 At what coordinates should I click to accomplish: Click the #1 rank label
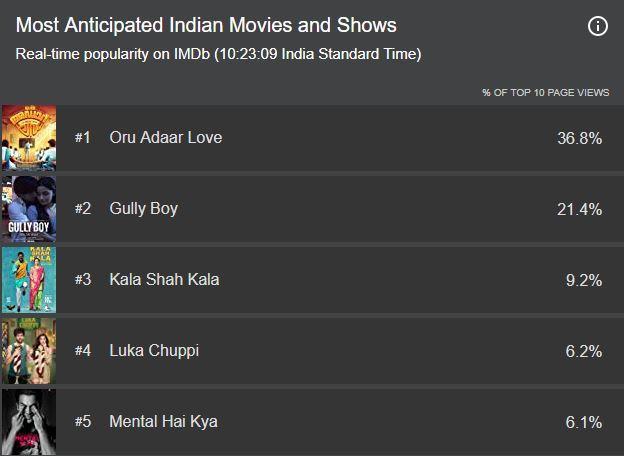[83, 138]
